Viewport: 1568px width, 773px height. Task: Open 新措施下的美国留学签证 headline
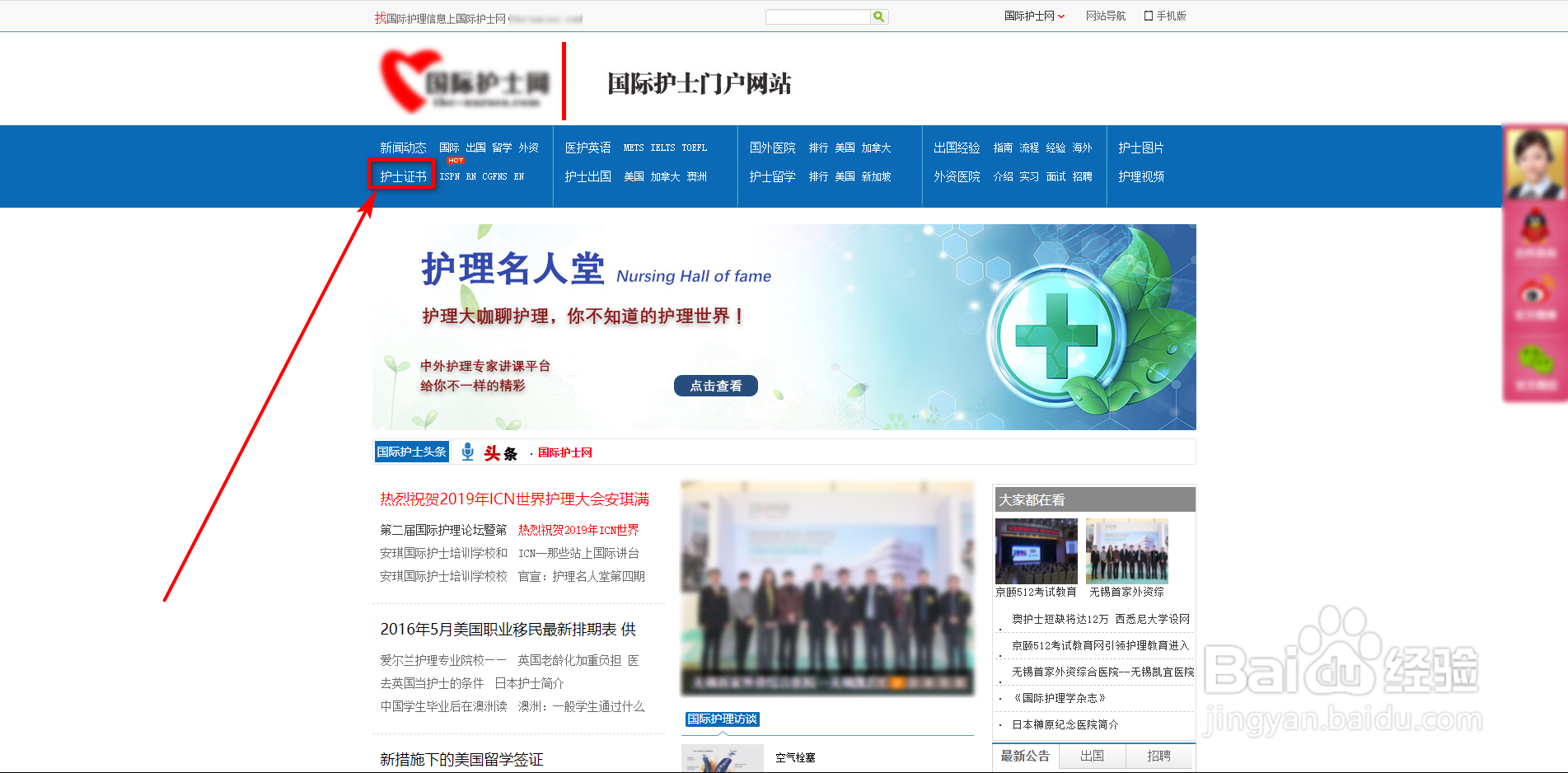461,759
